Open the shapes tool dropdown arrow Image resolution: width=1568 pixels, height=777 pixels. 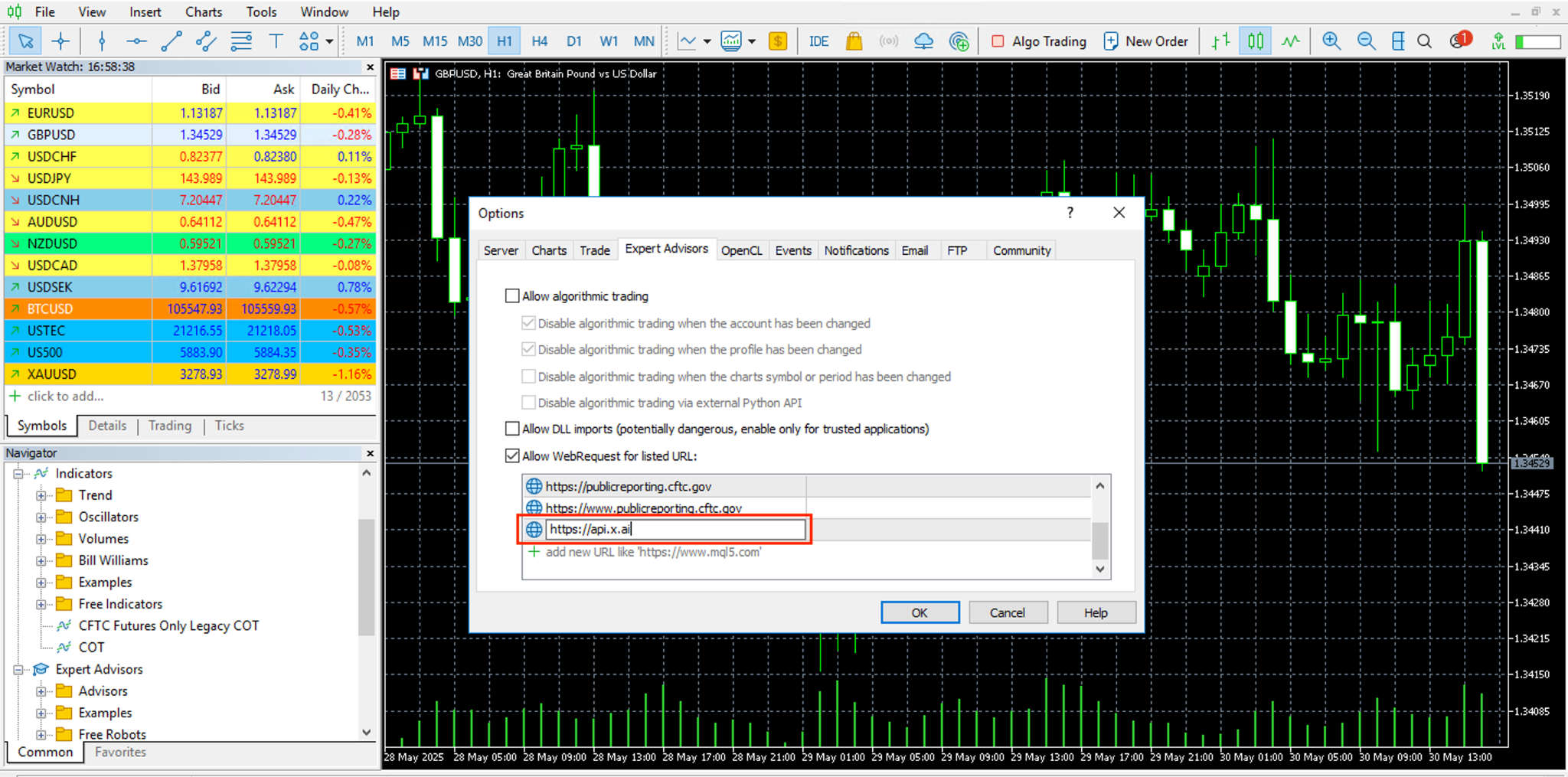(x=329, y=41)
